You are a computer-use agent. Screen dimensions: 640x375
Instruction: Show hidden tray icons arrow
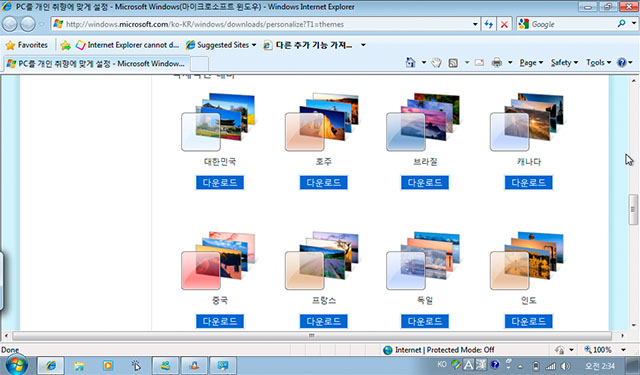pyautogui.click(x=520, y=366)
